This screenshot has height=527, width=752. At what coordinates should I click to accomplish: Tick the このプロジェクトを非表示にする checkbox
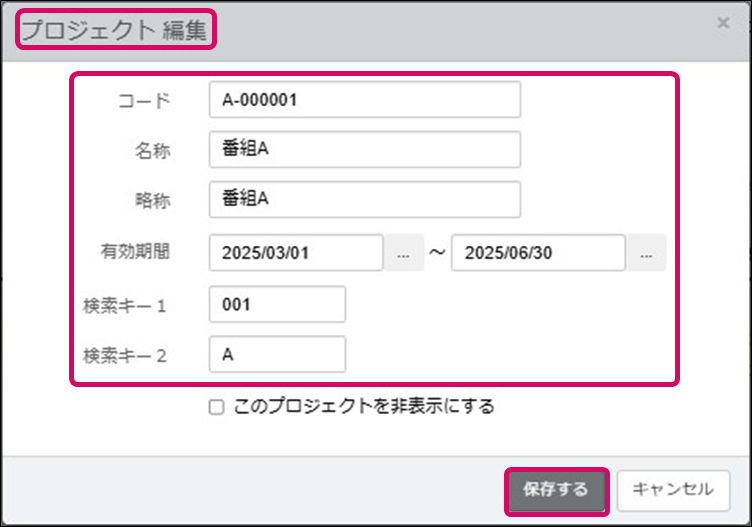coord(216,408)
